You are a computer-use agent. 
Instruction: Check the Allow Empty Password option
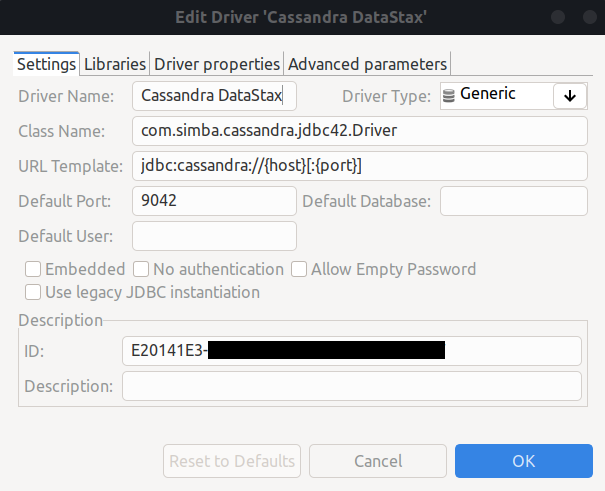point(299,269)
